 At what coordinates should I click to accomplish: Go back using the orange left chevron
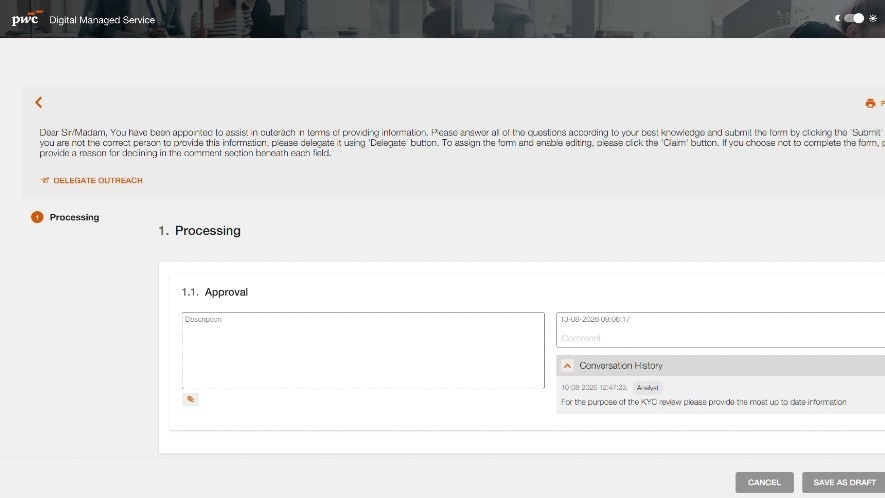coord(38,102)
